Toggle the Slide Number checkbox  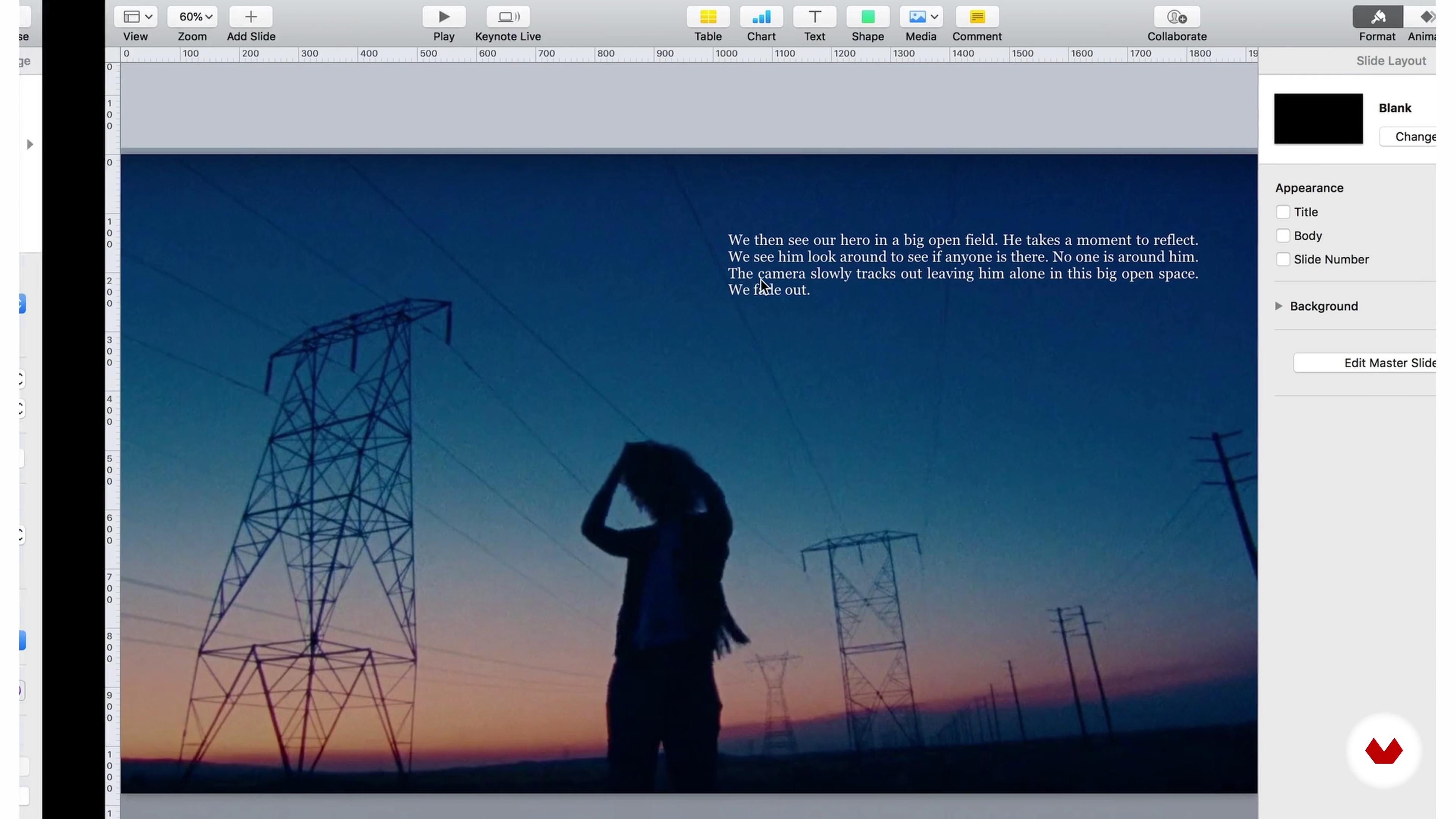1282,259
